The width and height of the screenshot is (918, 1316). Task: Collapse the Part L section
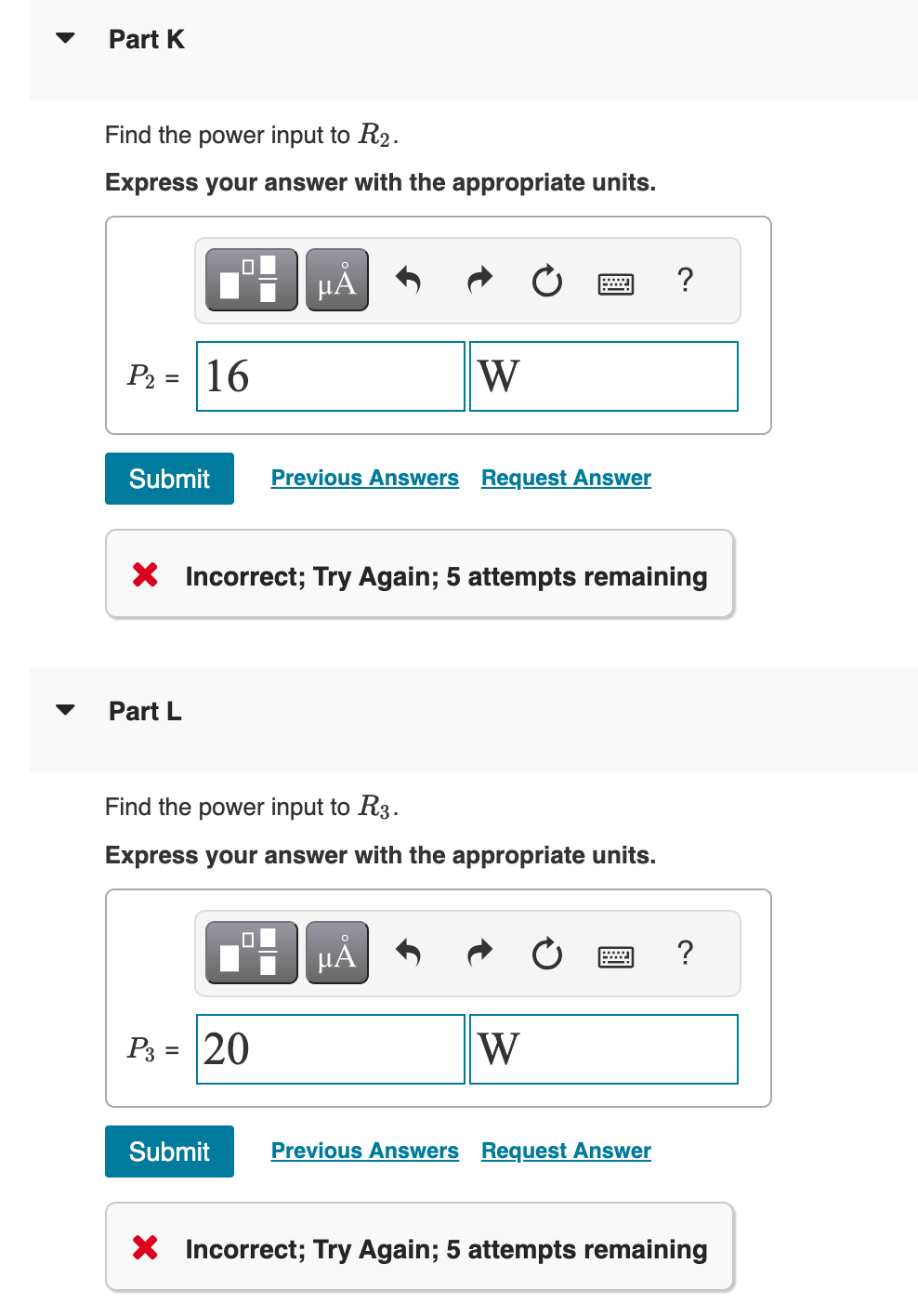(64, 709)
